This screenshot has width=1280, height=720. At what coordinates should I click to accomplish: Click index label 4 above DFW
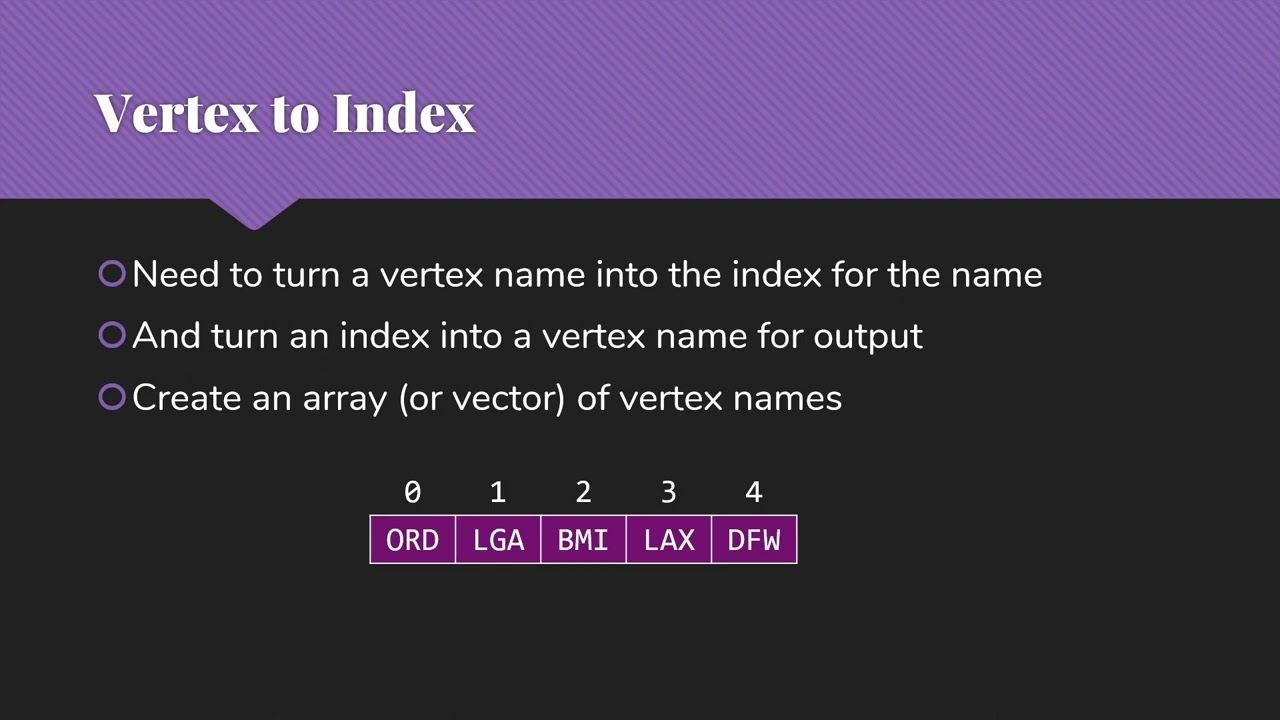tap(754, 492)
